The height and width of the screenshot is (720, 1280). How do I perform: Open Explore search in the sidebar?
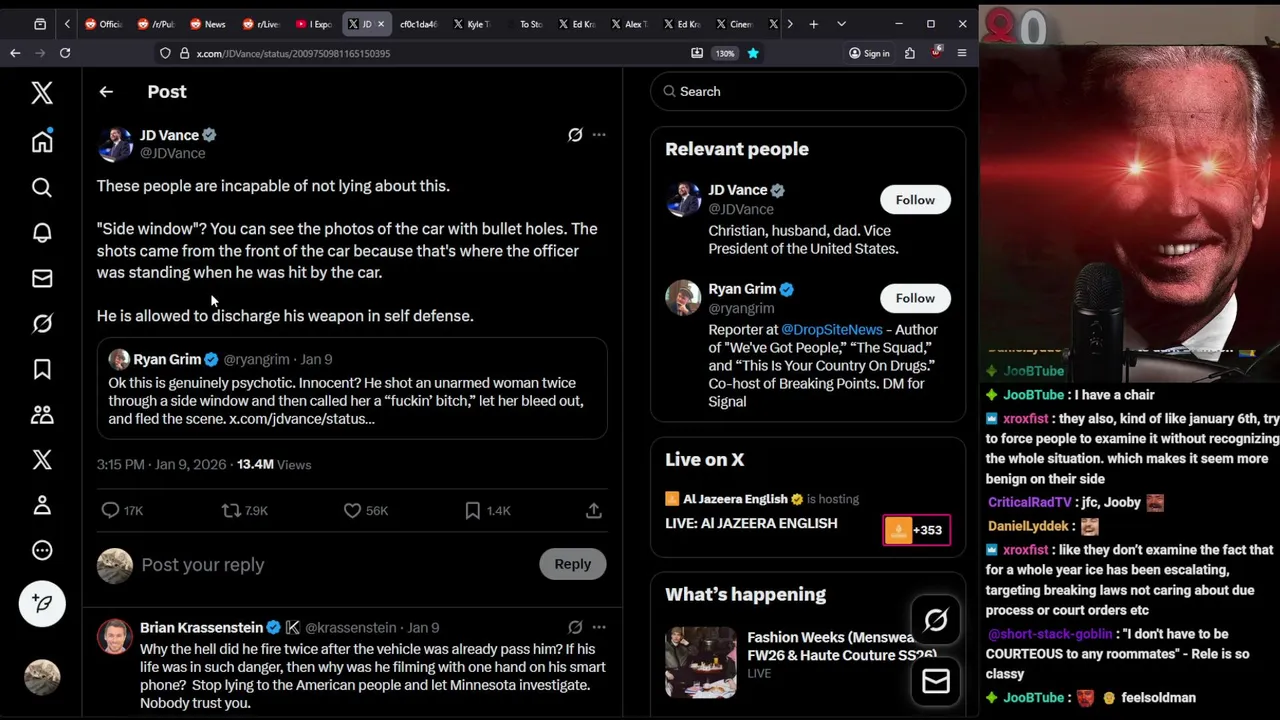(x=42, y=187)
